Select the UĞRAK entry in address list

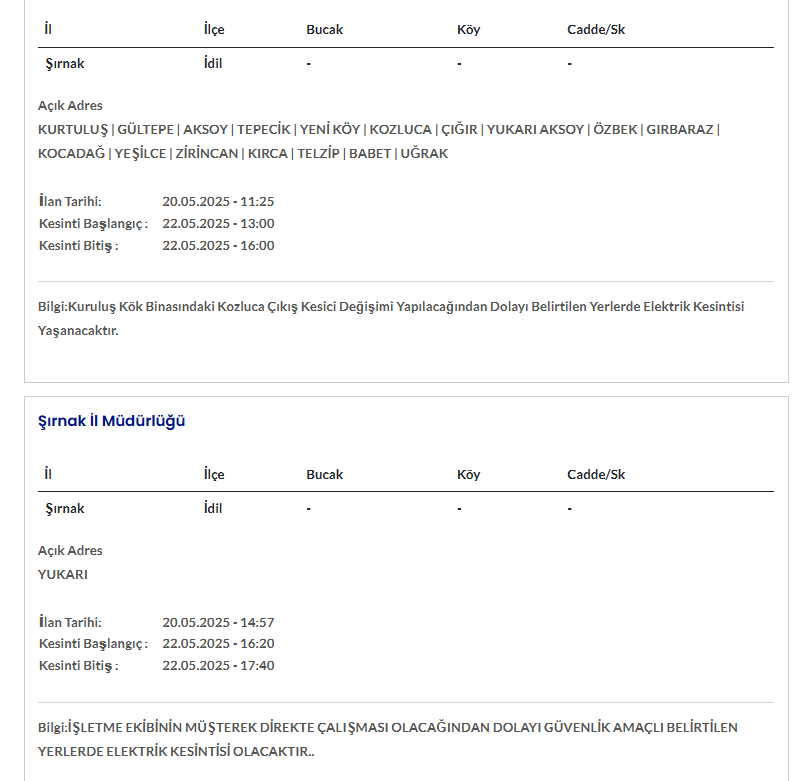[424, 153]
